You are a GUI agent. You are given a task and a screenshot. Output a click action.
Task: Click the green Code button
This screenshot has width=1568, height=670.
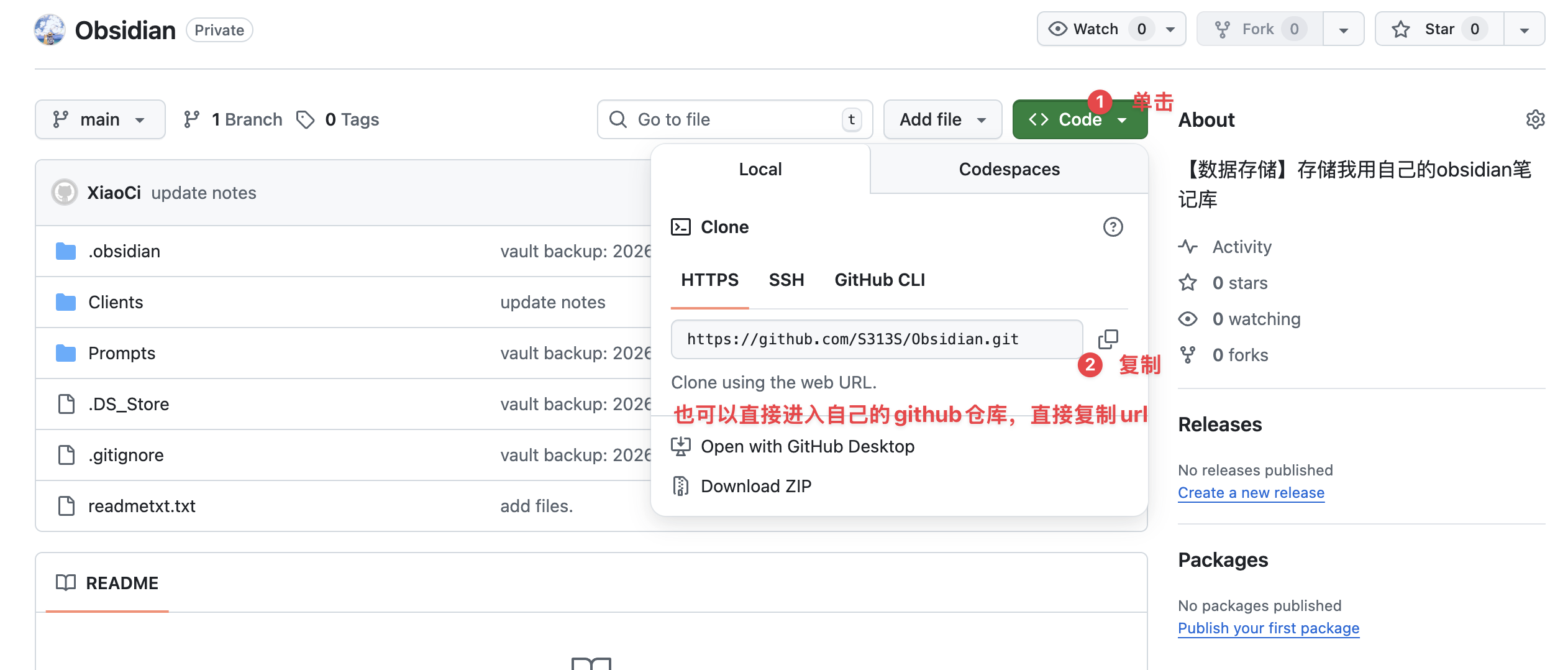pyautogui.click(x=1080, y=119)
